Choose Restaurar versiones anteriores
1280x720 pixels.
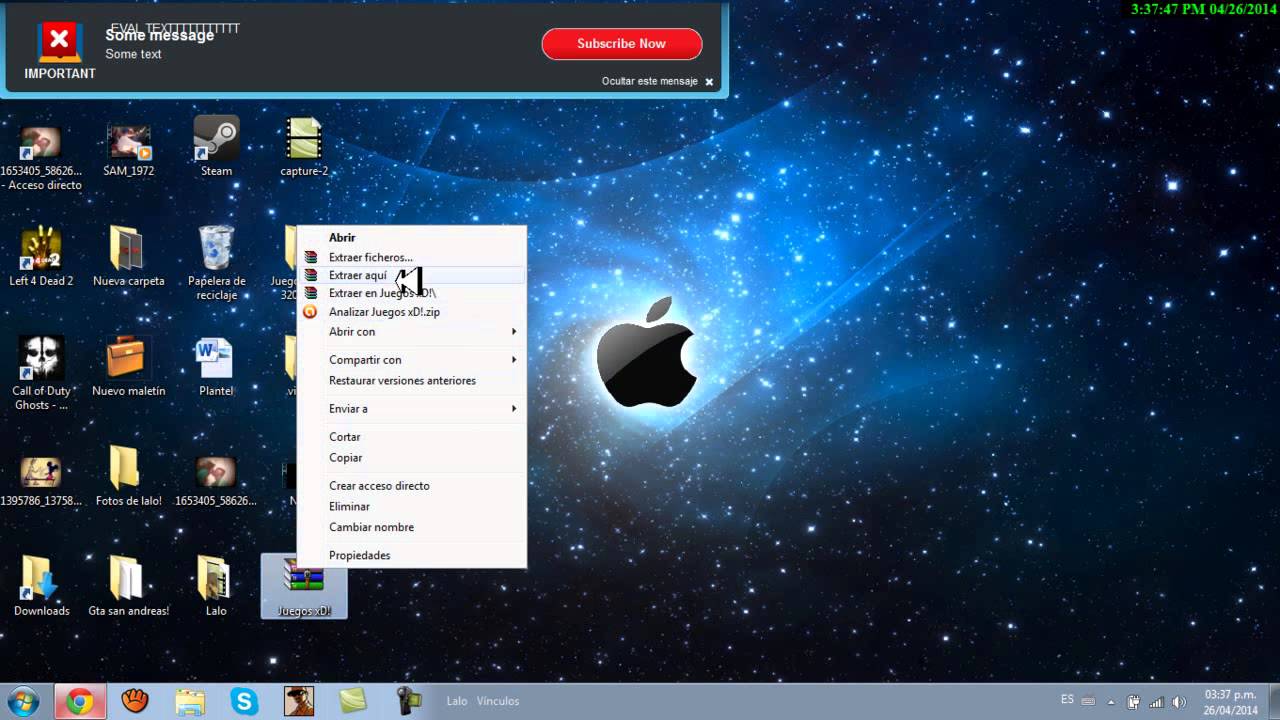(412, 381)
